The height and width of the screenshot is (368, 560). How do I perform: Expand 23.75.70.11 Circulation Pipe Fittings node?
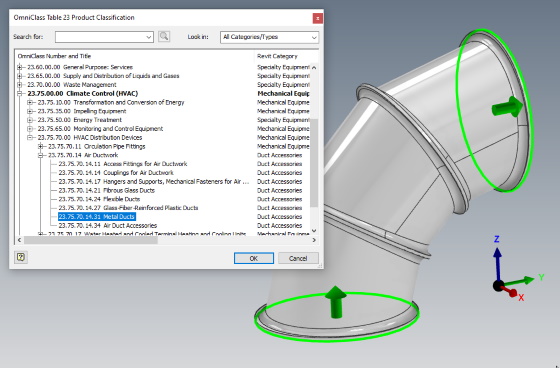41,146
